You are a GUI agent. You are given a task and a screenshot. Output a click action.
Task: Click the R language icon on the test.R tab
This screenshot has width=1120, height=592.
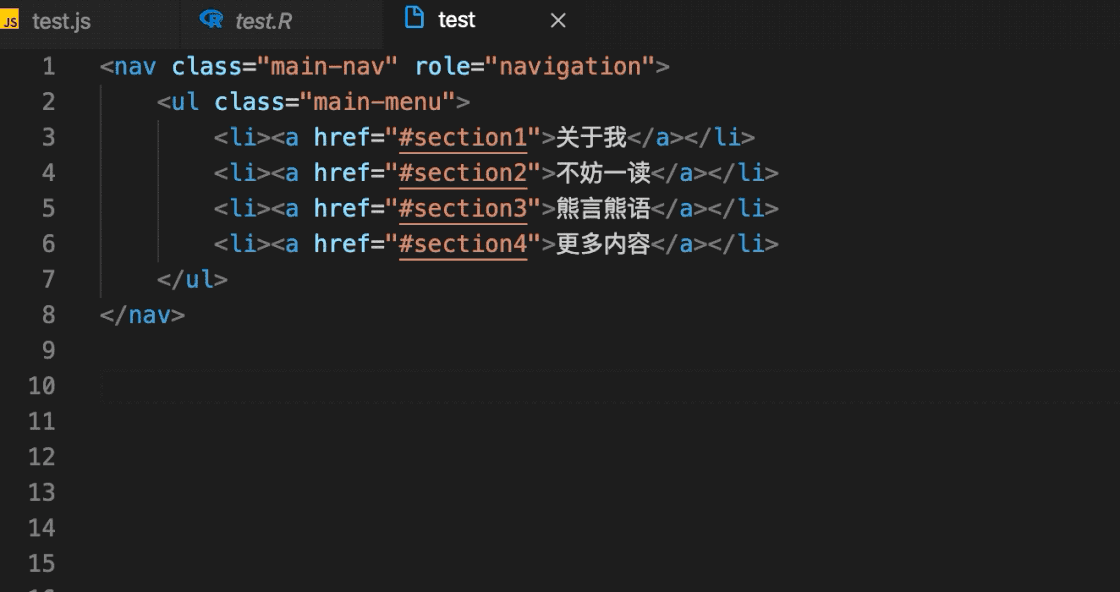tap(211, 20)
